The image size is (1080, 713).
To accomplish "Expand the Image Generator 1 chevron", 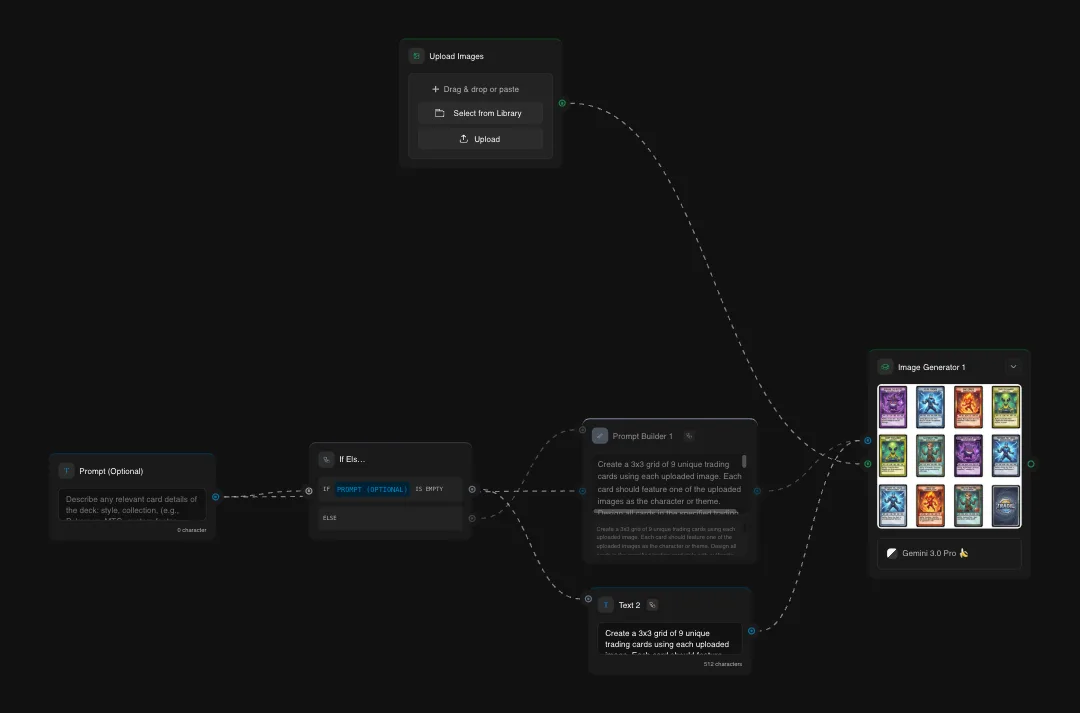I will [1013, 367].
